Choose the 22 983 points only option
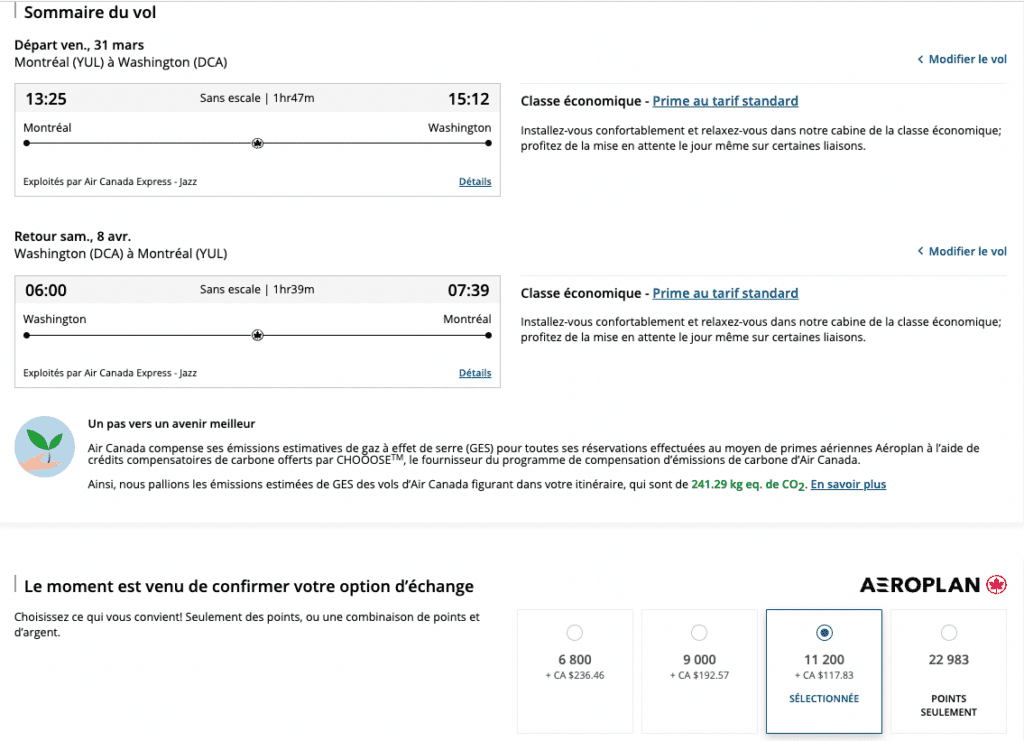The image size is (1024, 741). 948,632
